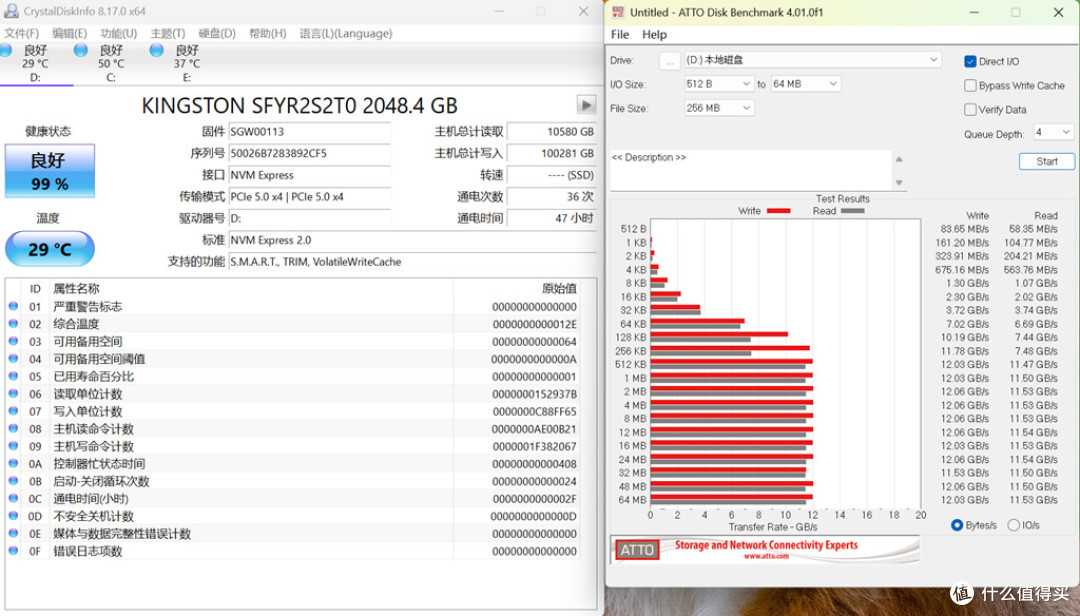1080x616 pixels.
Task: Click the total host writes value 100281 GB
Action: click(x=551, y=153)
